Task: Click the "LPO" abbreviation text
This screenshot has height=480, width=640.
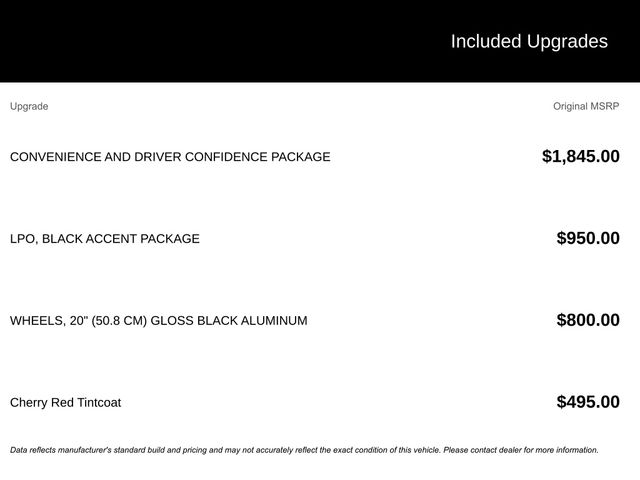Action: (x=23, y=239)
